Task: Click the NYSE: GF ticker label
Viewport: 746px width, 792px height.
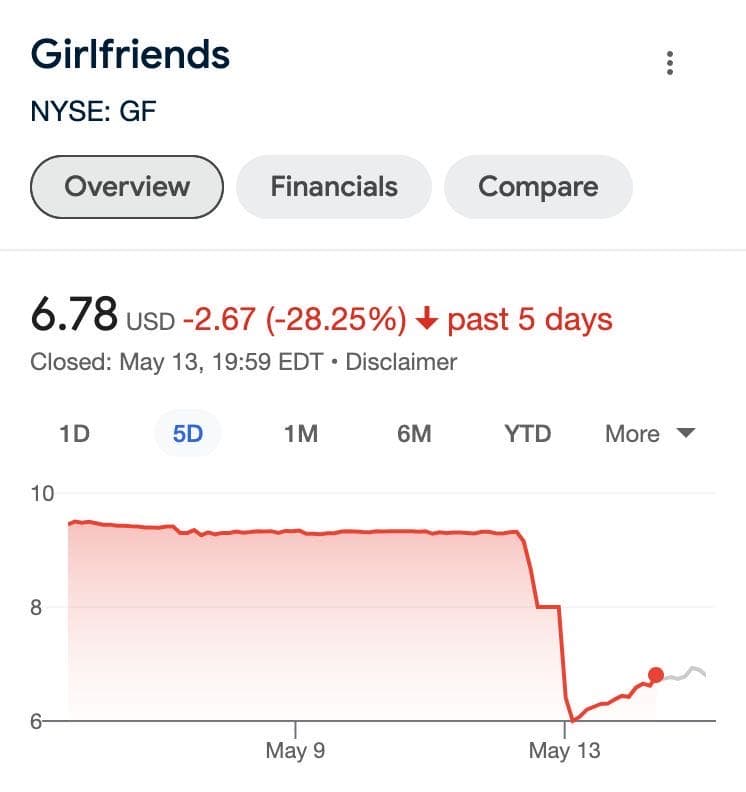Action: (x=94, y=111)
